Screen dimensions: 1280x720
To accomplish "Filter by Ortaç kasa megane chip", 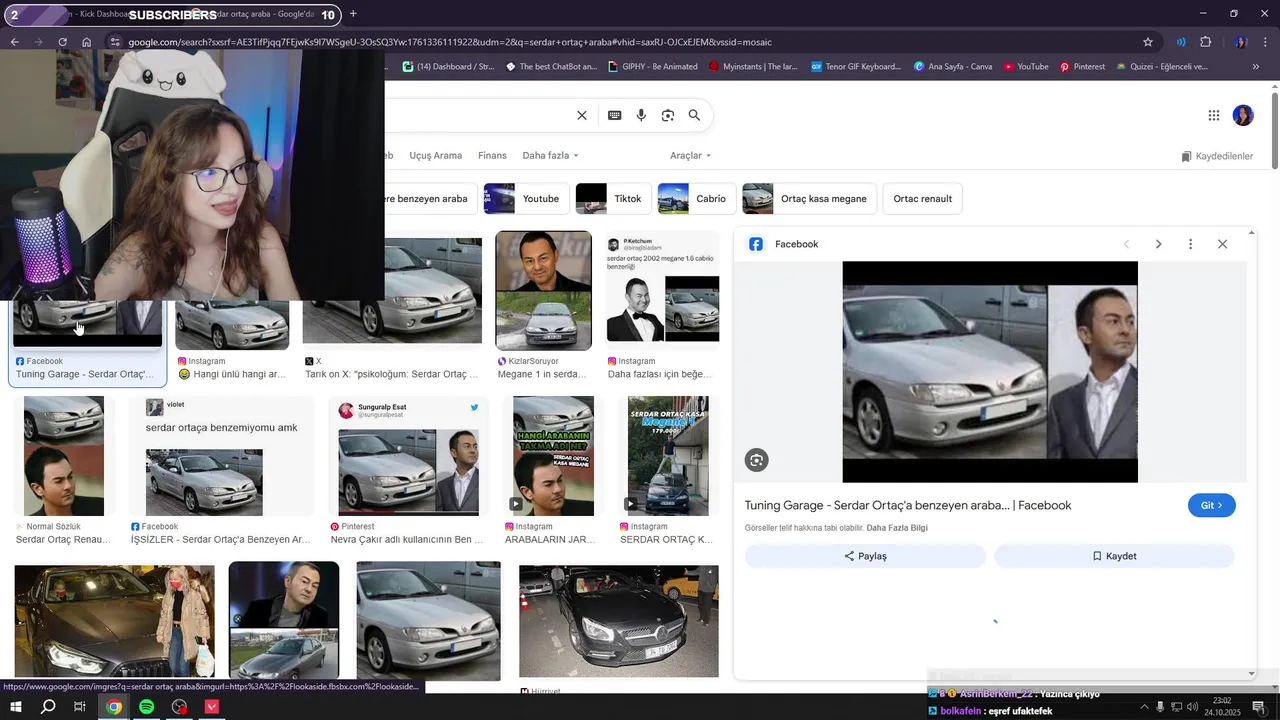I will pyautogui.click(x=809, y=199).
